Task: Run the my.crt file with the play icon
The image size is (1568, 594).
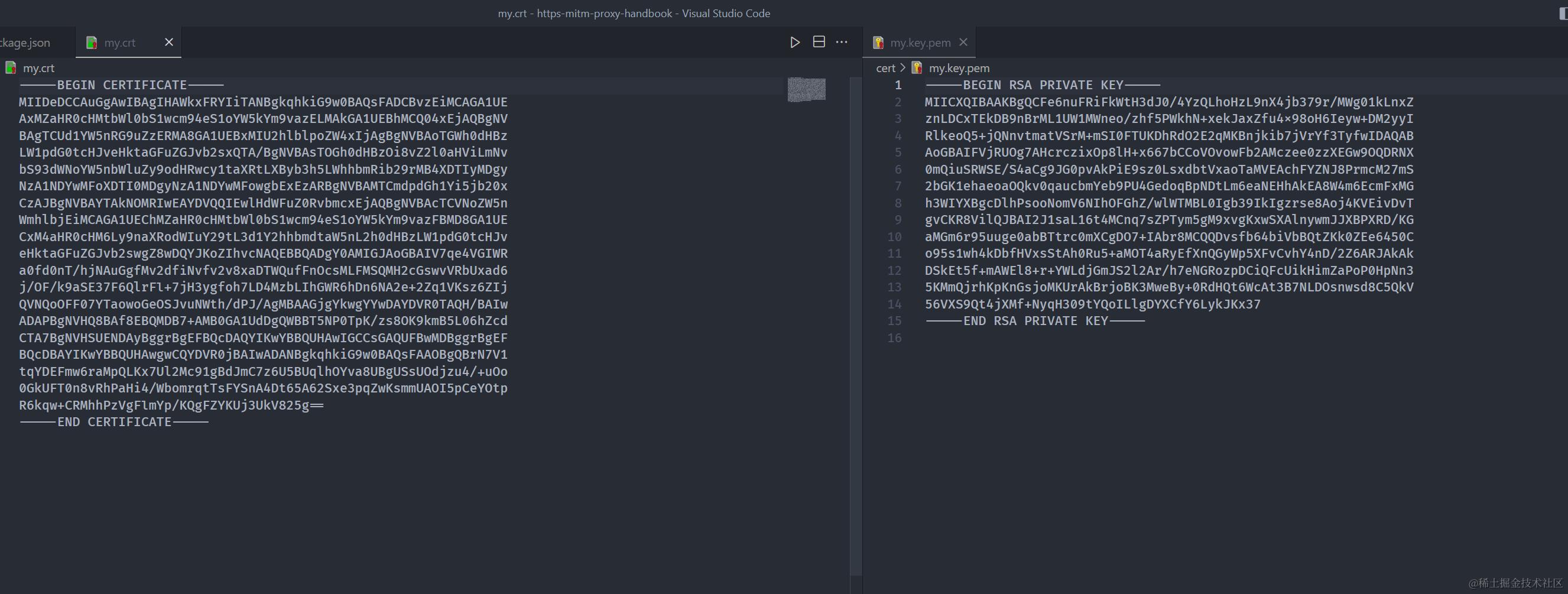Action: click(795, 42)
